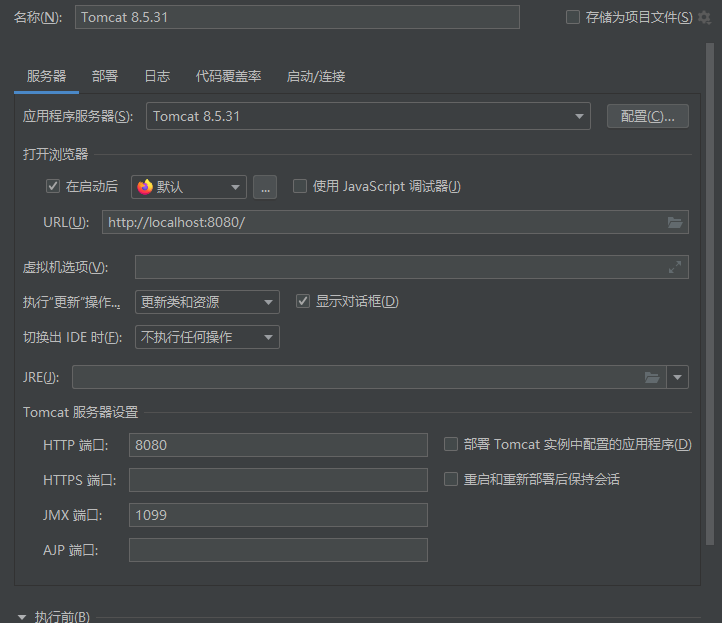The width and height of the screenshot is (722, 623).
Task: Switch to the 日志 tab
Action: 157,76
